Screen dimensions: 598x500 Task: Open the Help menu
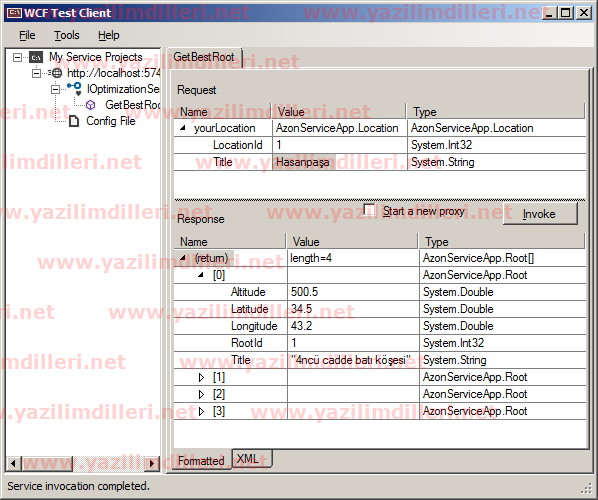click(109, 35)
